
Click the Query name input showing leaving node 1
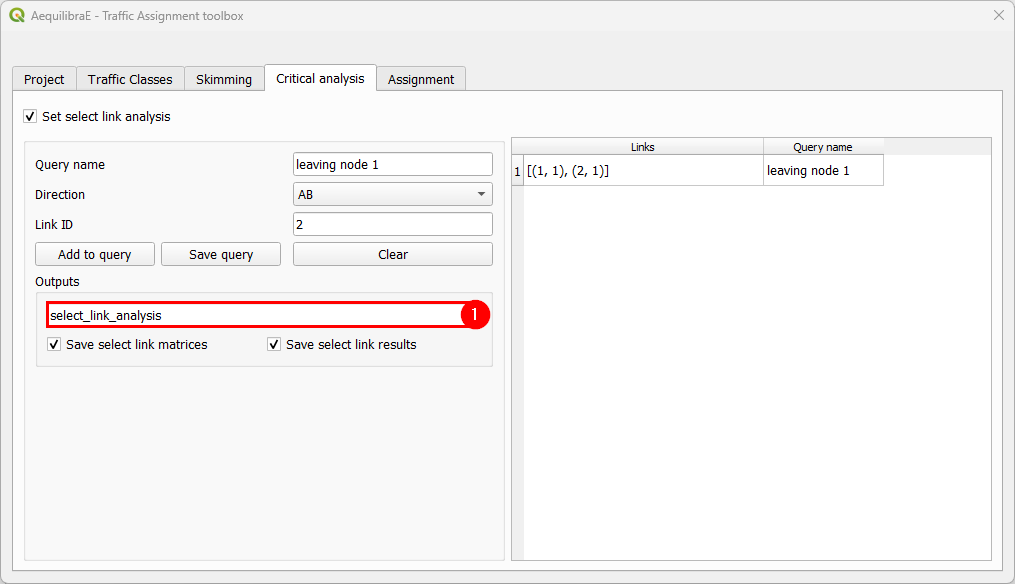pyautogui.click(x=392, y=164)
